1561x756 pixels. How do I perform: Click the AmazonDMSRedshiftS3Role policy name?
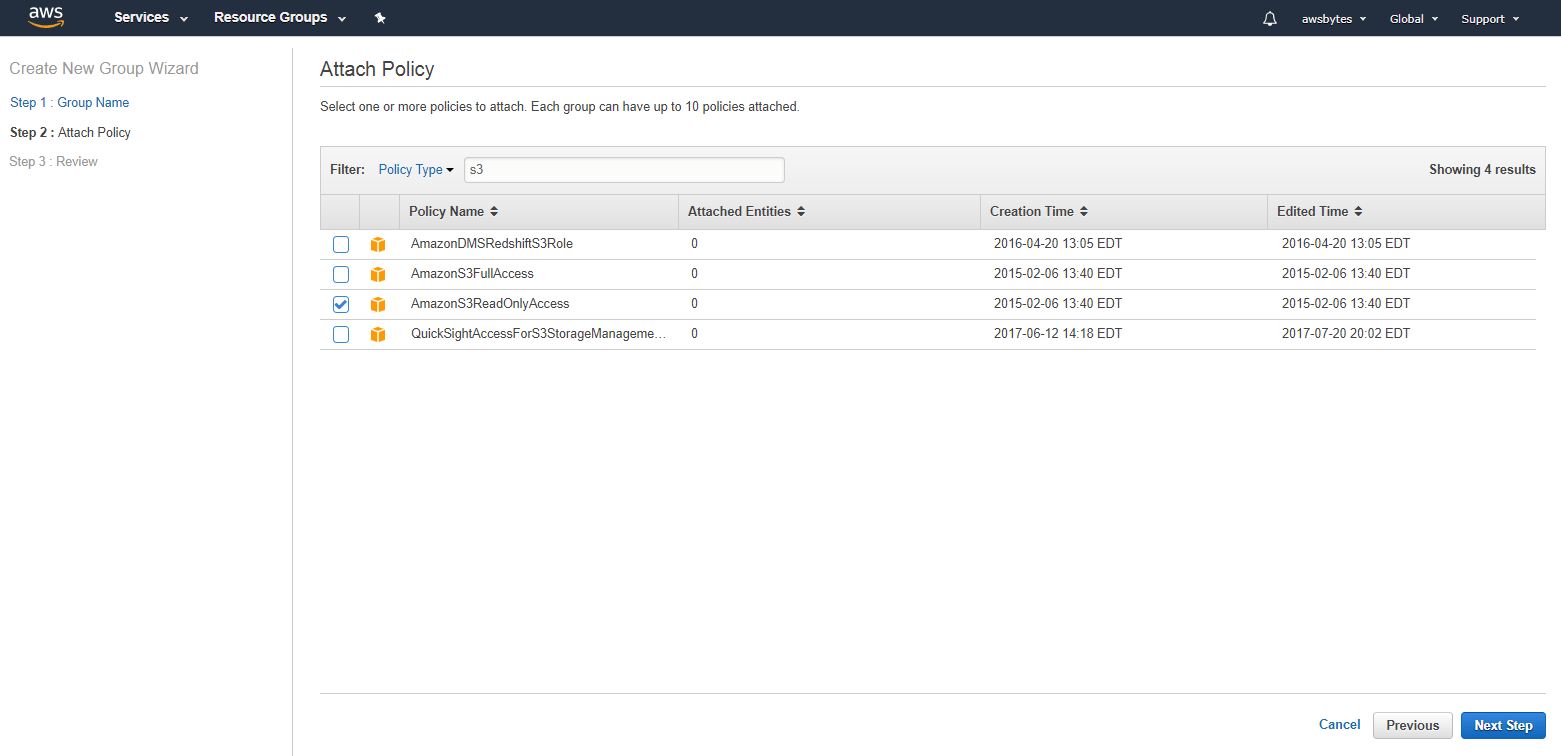click(x=492, y=244)
